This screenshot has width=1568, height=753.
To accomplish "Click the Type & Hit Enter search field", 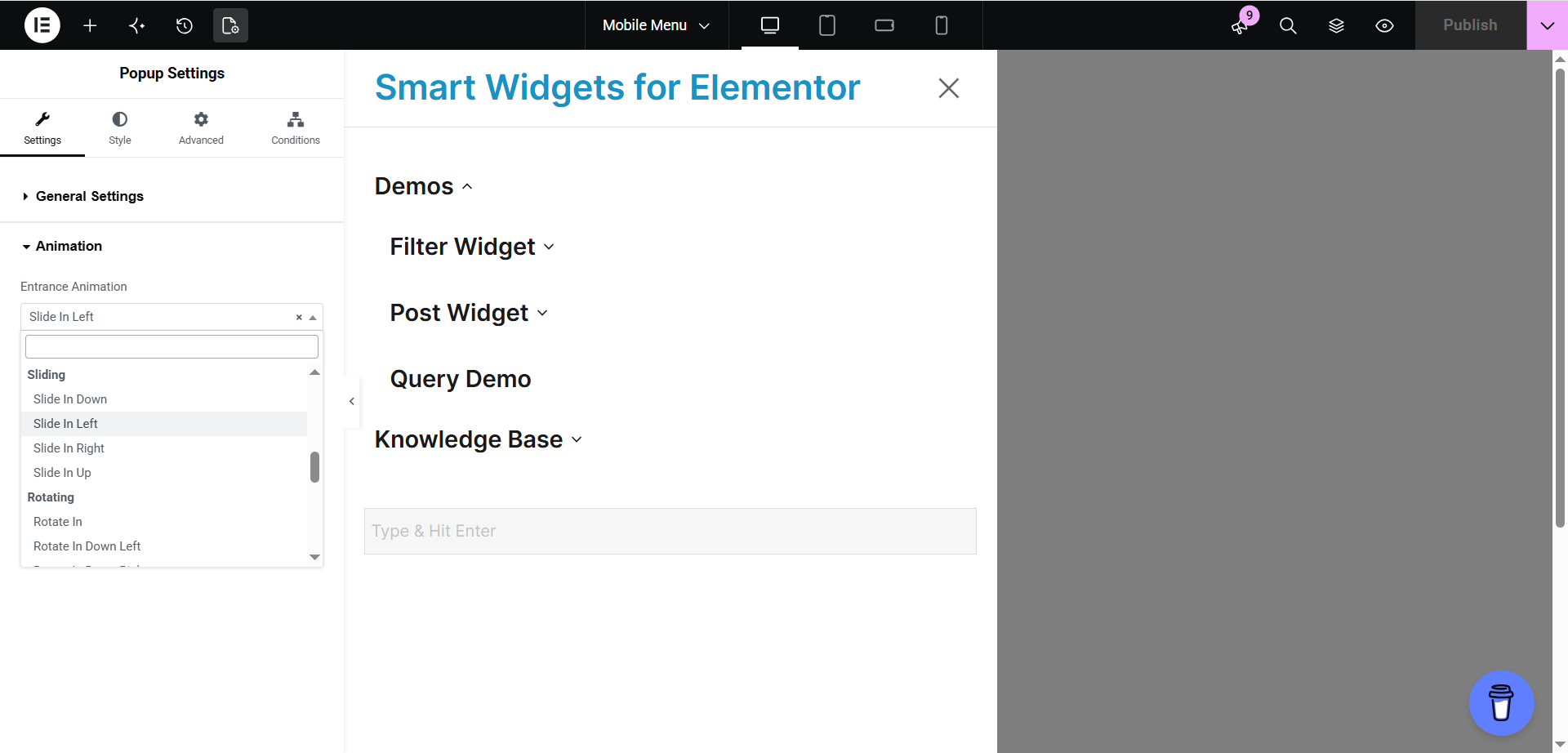I will [670, 531].
